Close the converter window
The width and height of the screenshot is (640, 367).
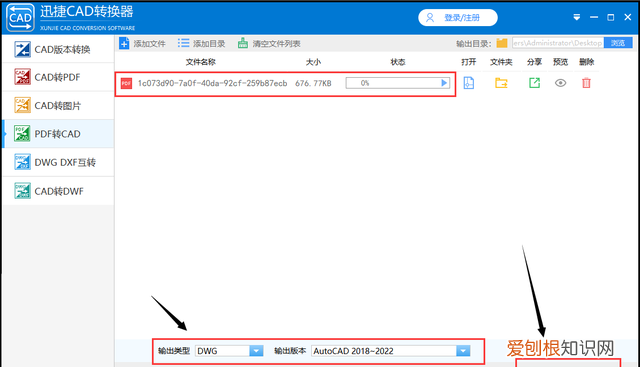(628, 17)
